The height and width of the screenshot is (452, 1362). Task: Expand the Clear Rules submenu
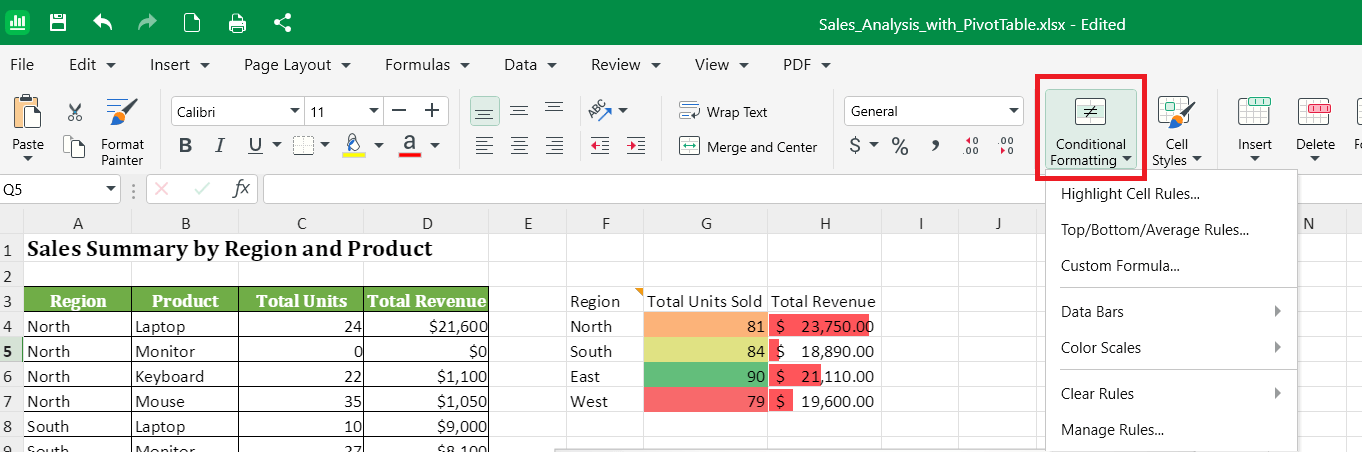1171,394
